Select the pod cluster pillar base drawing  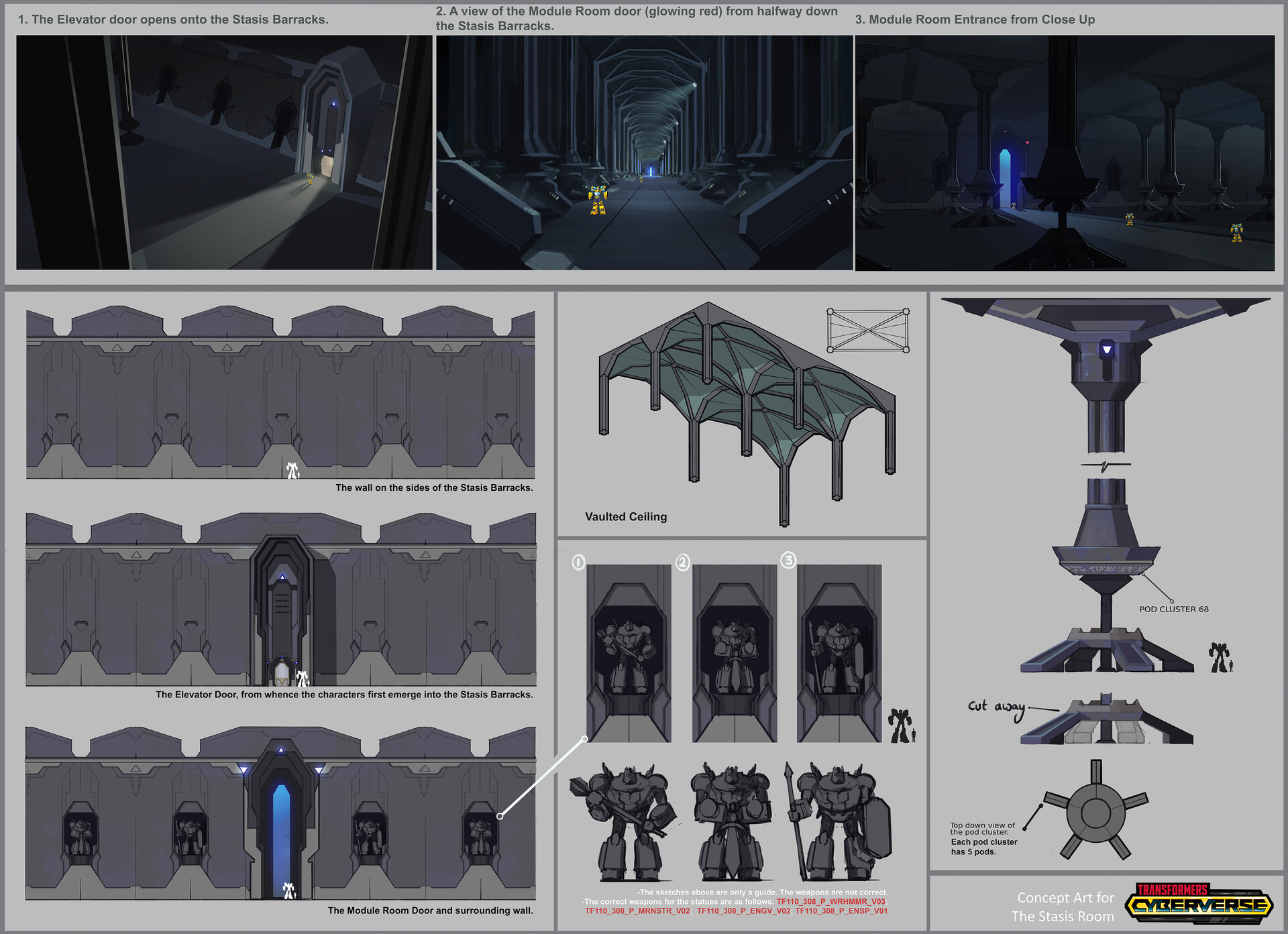pyautogui.click(x=1107, y=575)
